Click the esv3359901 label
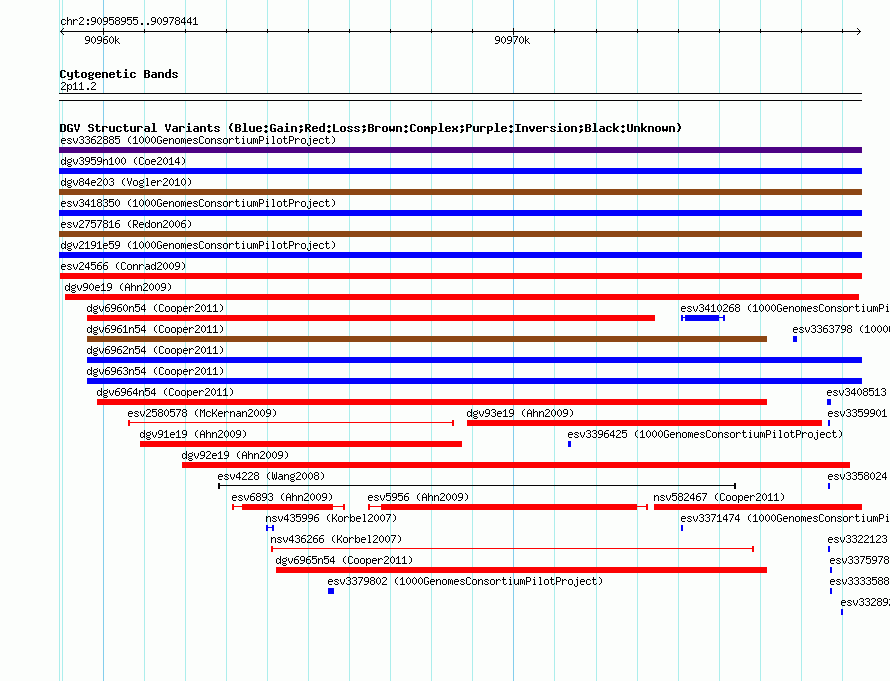This screenshot has width=890, height=681. [x=857, y=413]
